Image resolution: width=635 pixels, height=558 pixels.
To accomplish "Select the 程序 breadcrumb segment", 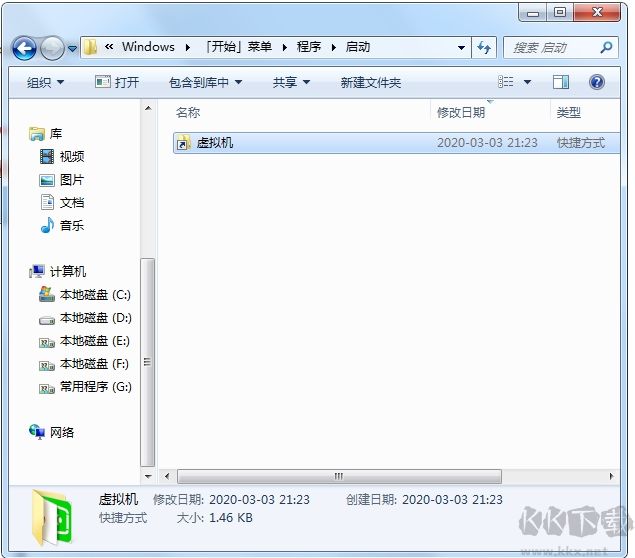I will [309, 47].
